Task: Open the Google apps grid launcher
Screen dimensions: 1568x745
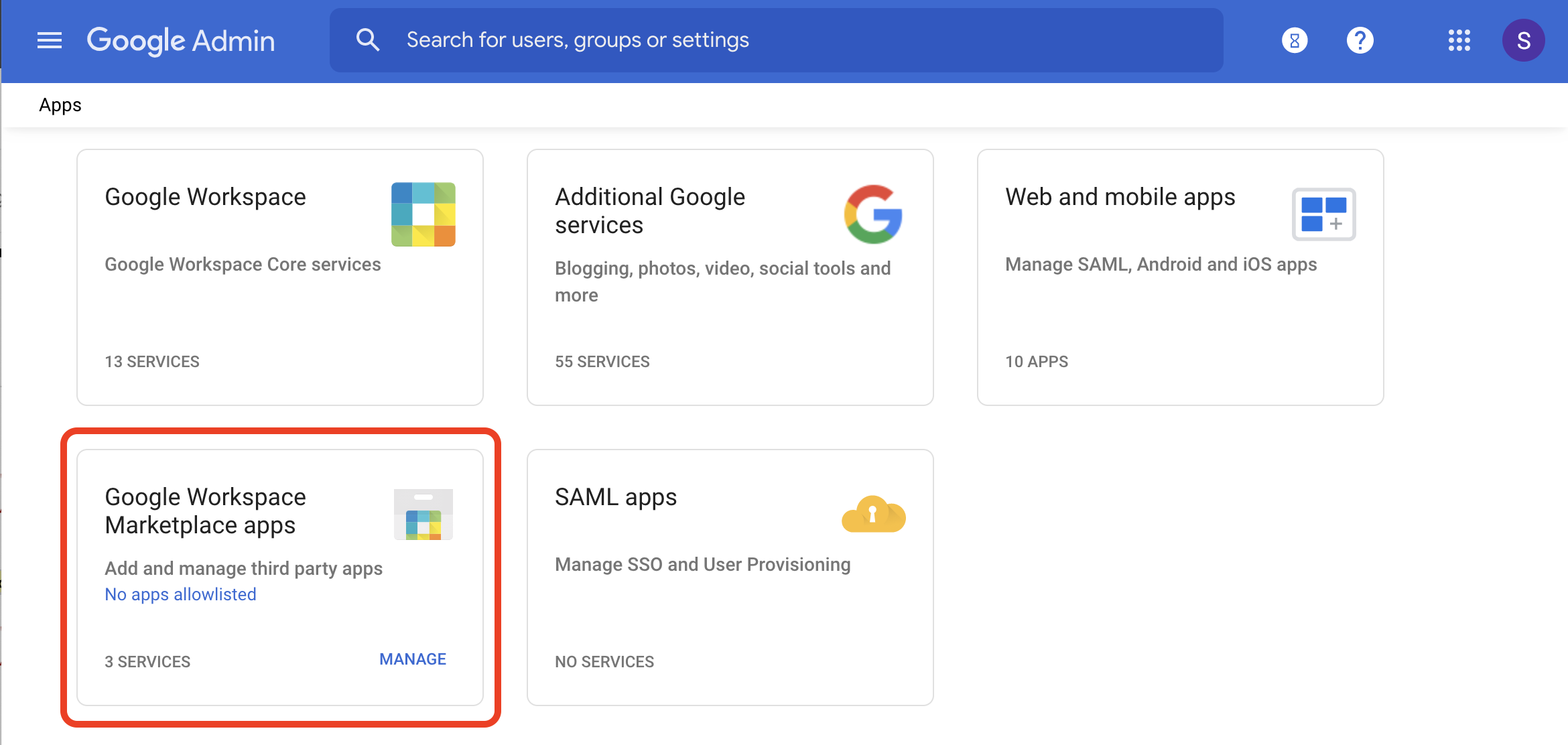Action: point(1459,40)
